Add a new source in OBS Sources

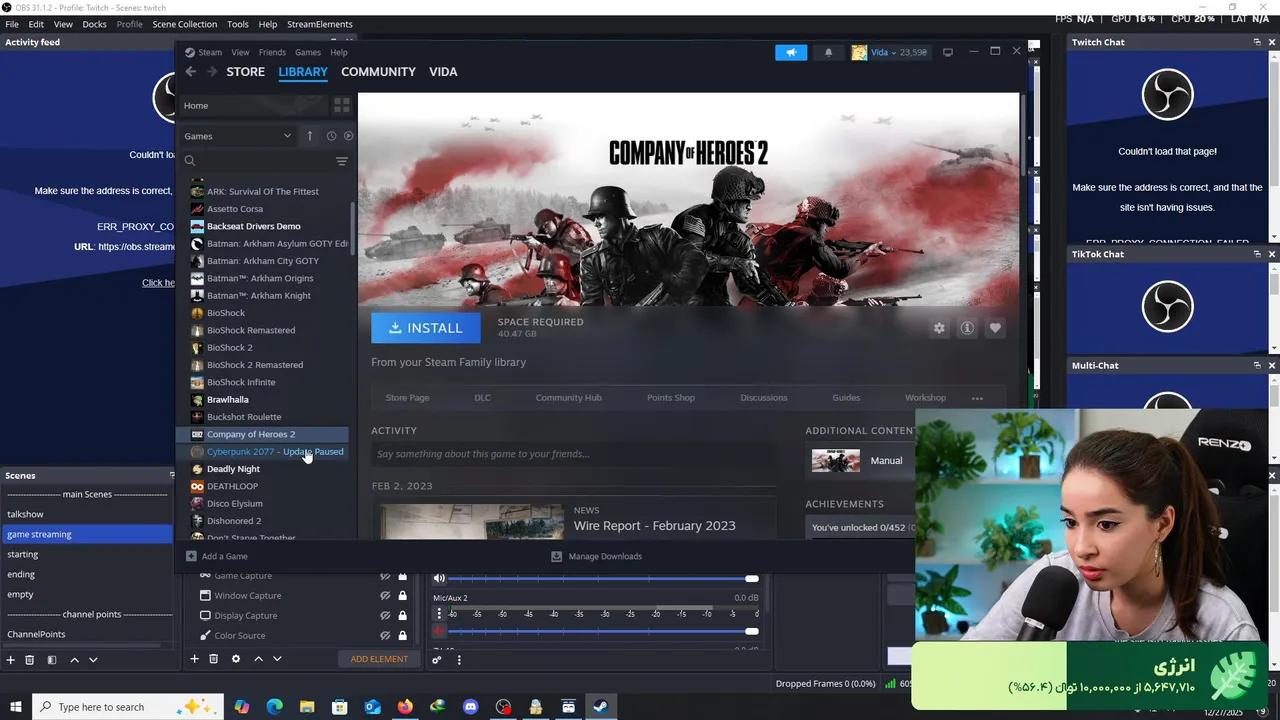[195, 659]
